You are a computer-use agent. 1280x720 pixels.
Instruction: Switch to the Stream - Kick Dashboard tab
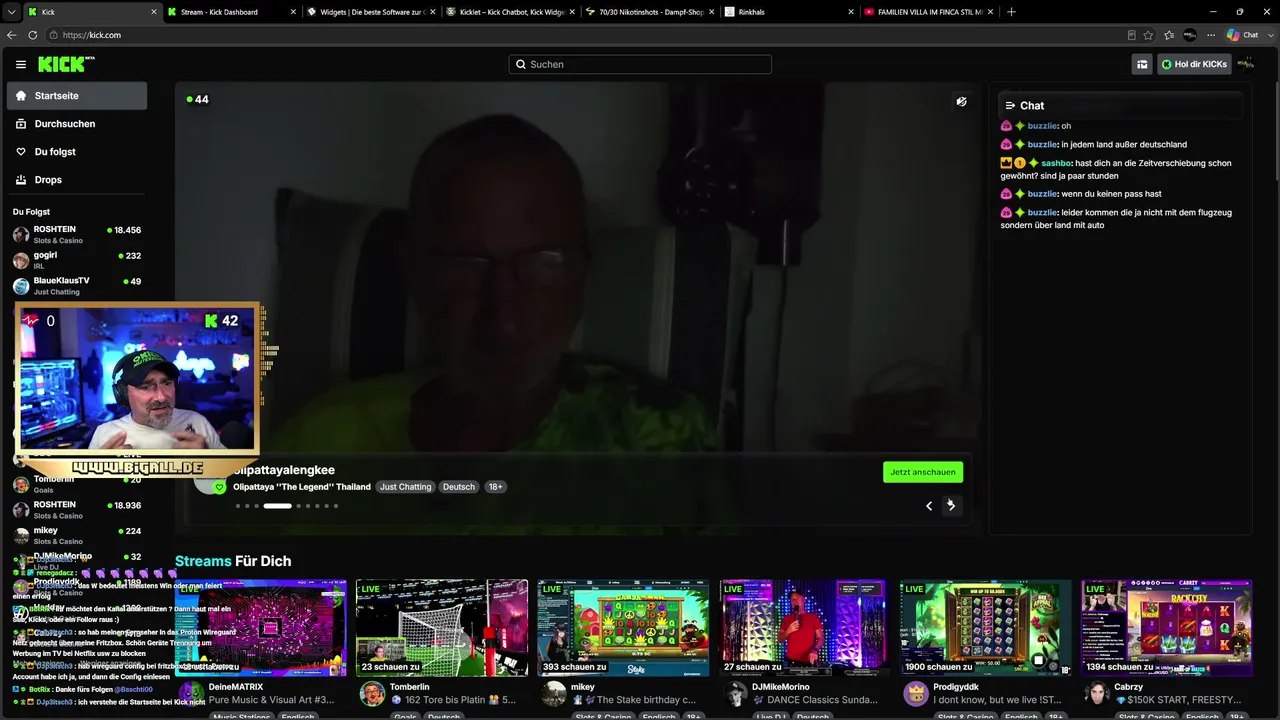pos(232,12)
